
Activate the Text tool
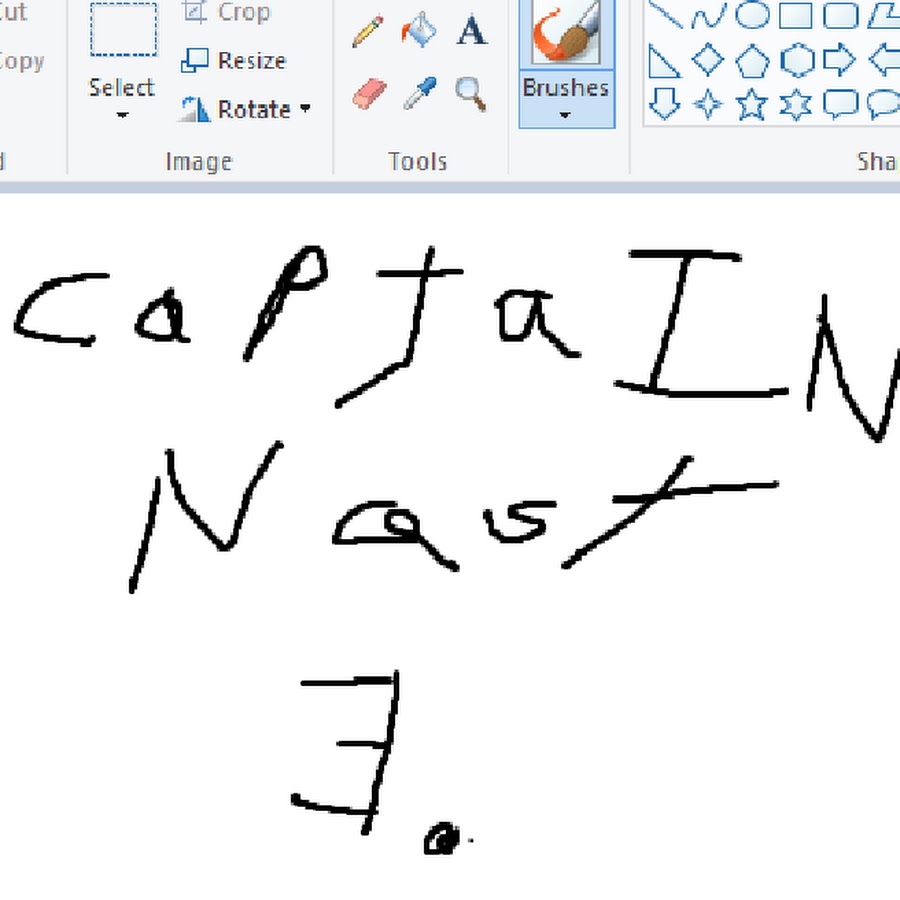[x=471, y=31]
